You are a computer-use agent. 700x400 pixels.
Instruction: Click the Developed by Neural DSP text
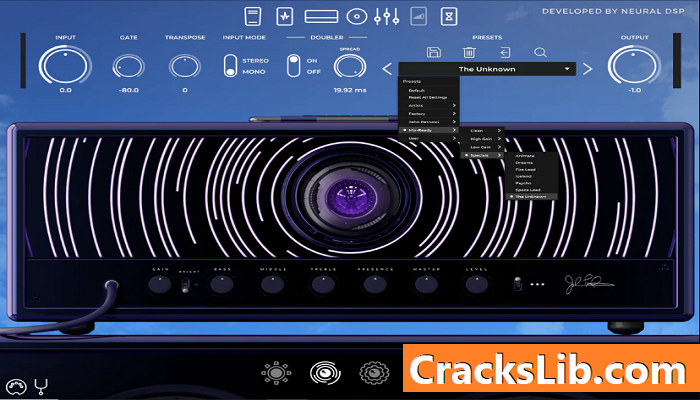[x=613, y=12]
